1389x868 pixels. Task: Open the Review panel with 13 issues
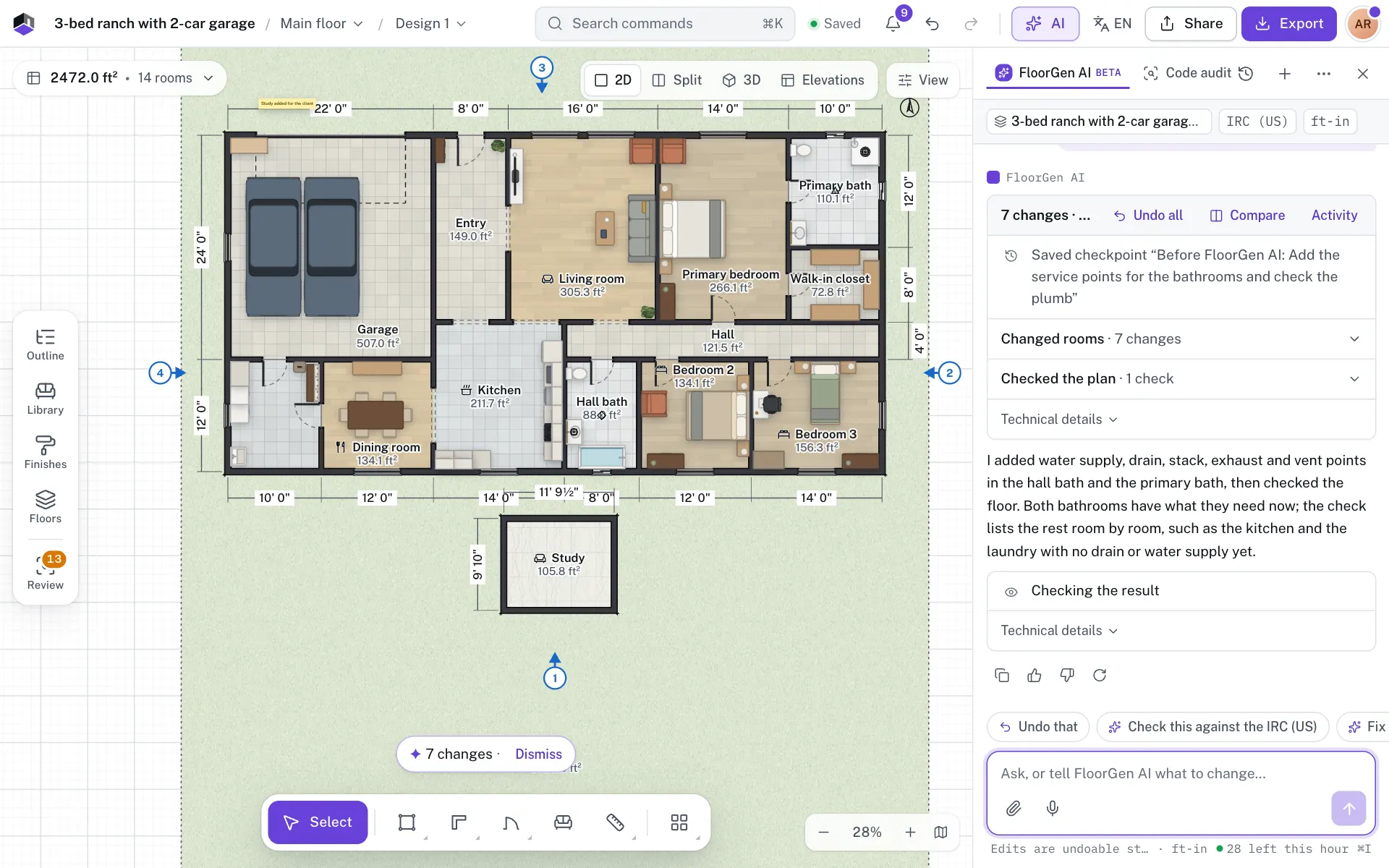click(x=46, y=572)
